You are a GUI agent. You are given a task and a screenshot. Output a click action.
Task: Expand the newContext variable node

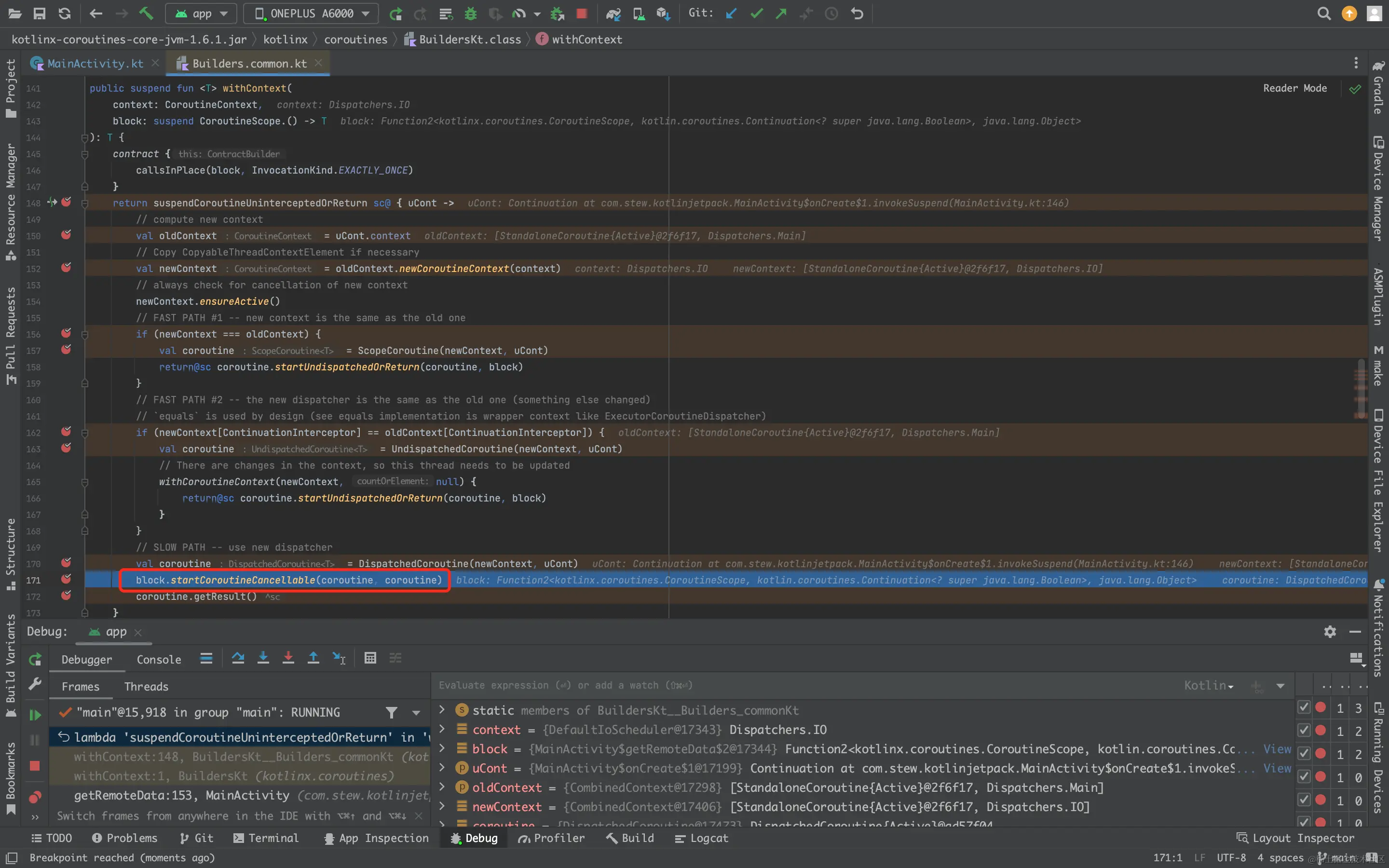[x=442, y=807]
